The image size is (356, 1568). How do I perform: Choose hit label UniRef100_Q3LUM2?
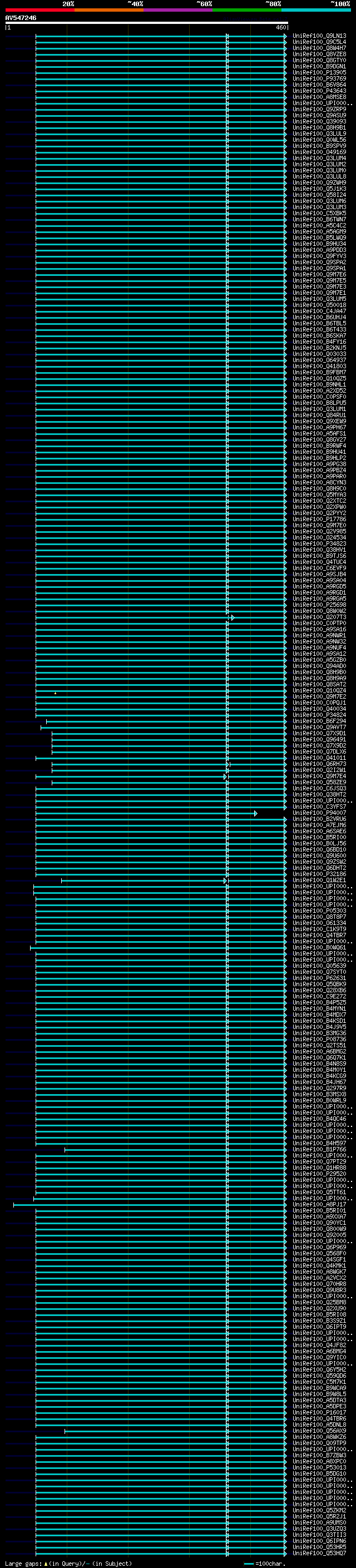coord(319,164)
